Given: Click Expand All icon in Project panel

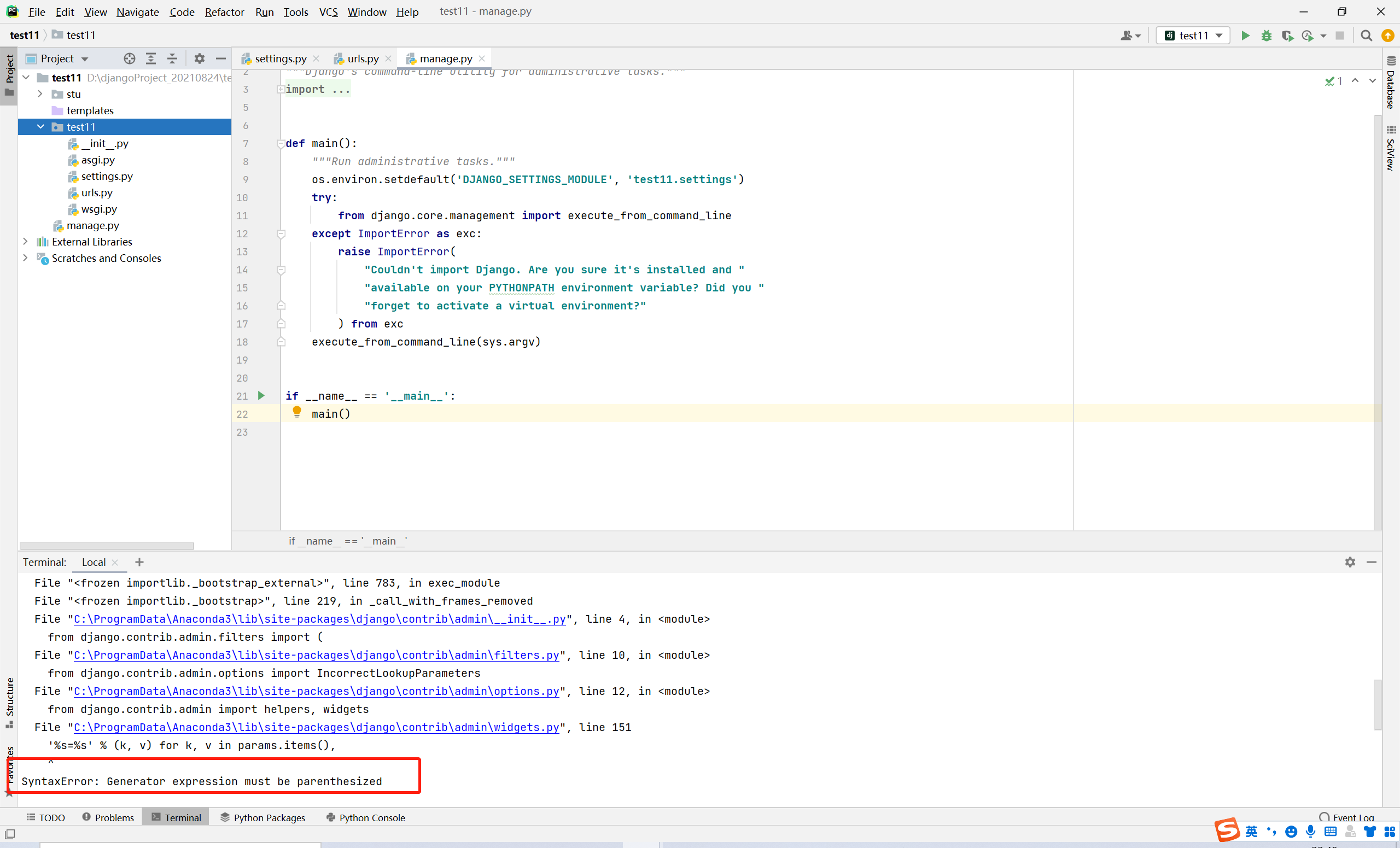Looking at the screenshot, I should 150,59.
